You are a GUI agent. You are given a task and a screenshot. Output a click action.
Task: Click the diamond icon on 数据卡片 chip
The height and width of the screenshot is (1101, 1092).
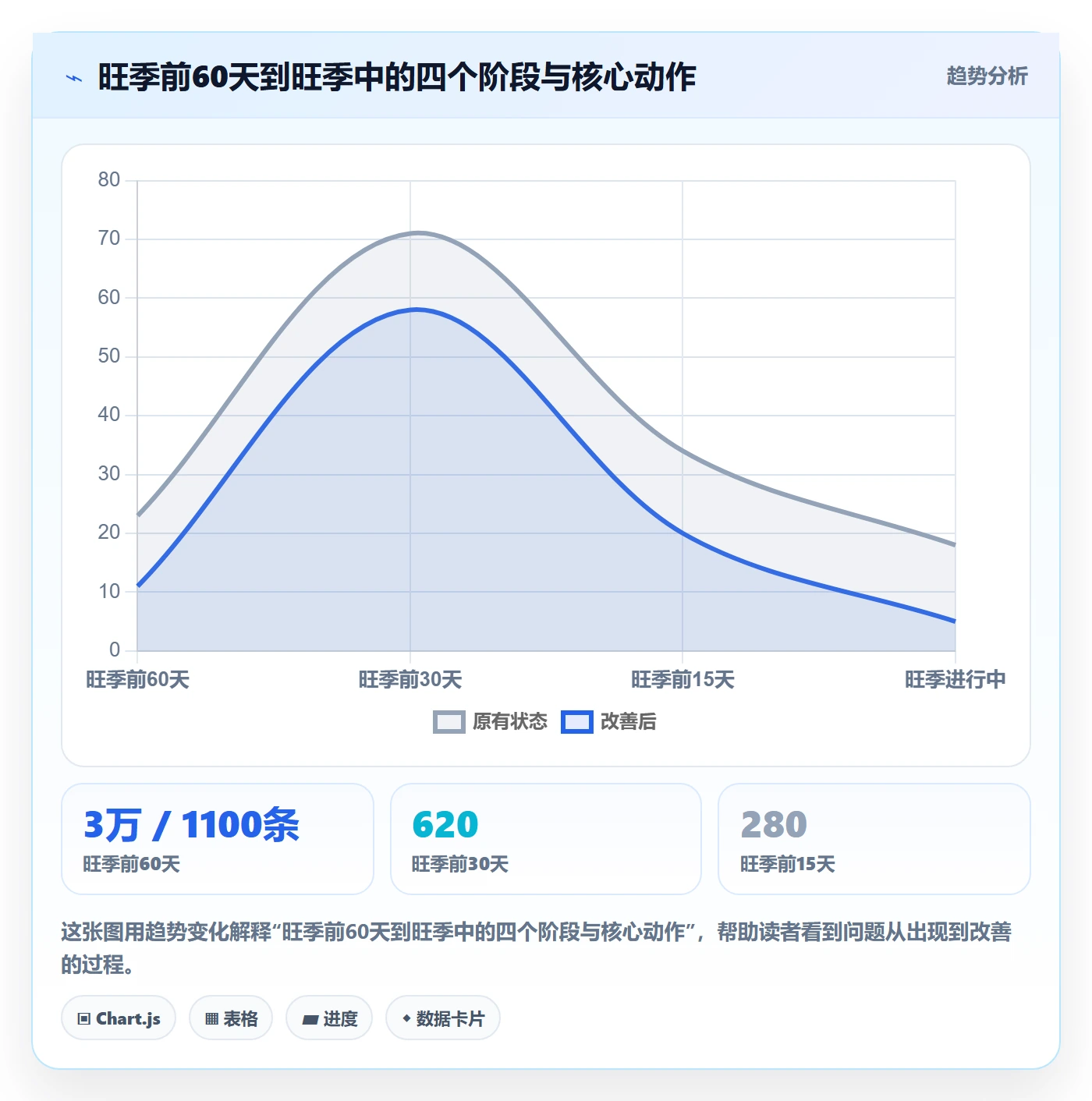click(x=406, y=1018)
